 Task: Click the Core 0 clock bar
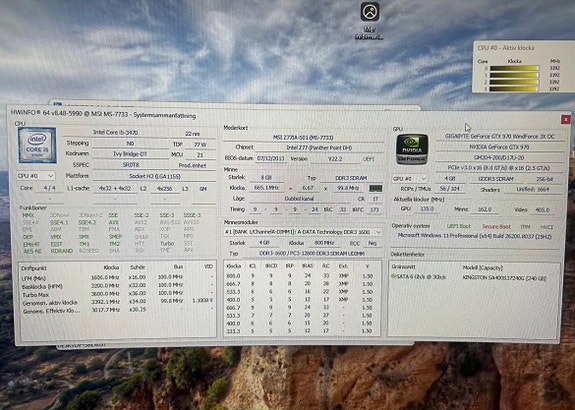click(x=515, y=68)
